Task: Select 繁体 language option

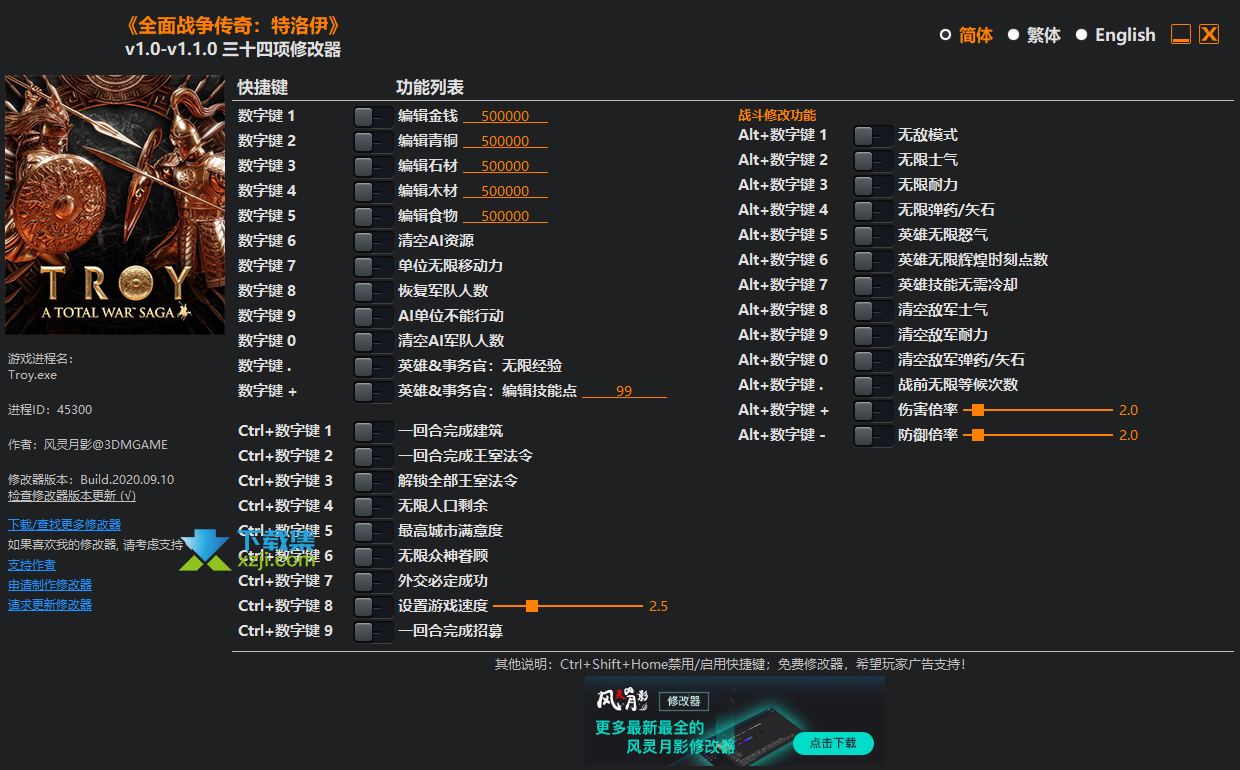Action: click(1034, 35)
